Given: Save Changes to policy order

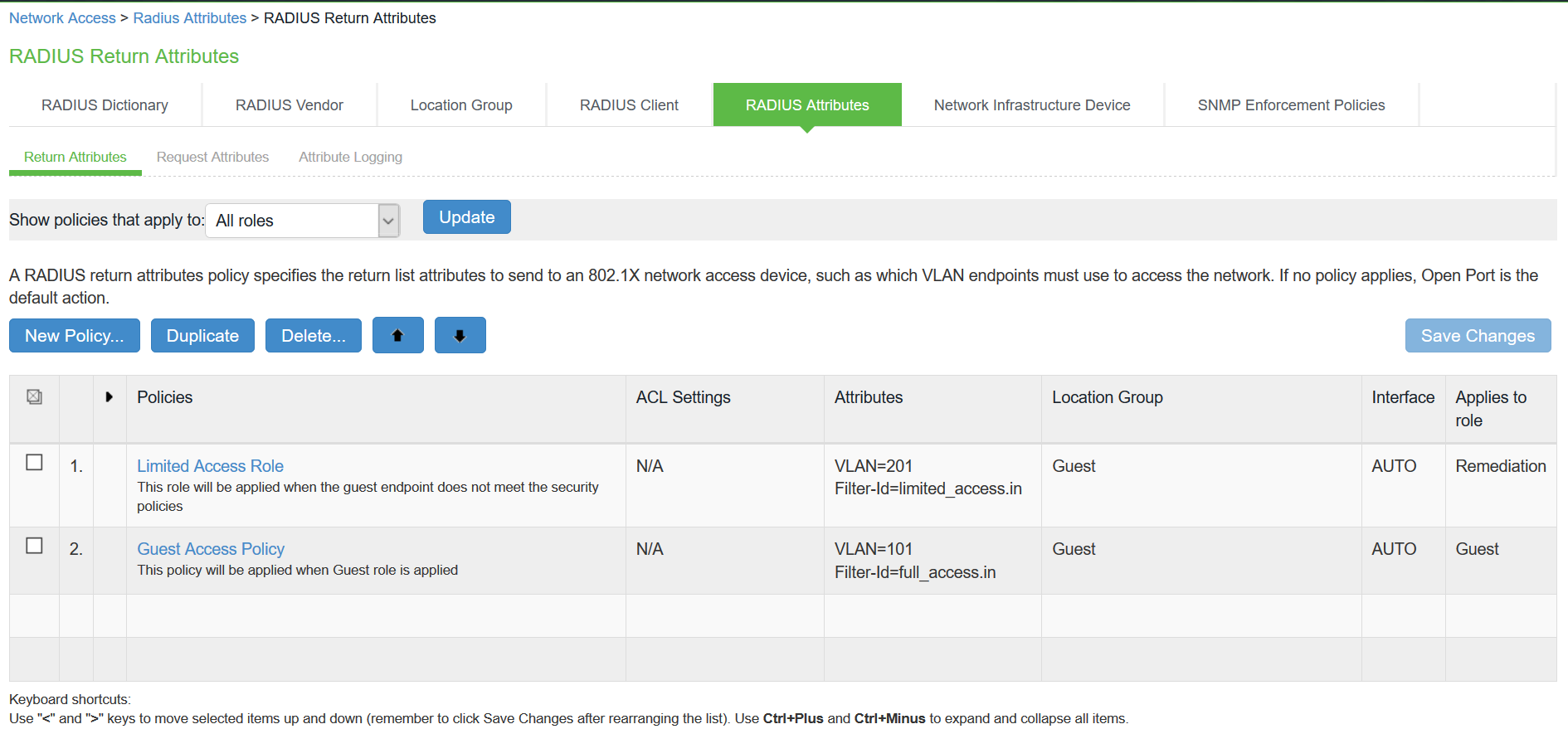Looking at the screenshot, I should point(1477,336).
